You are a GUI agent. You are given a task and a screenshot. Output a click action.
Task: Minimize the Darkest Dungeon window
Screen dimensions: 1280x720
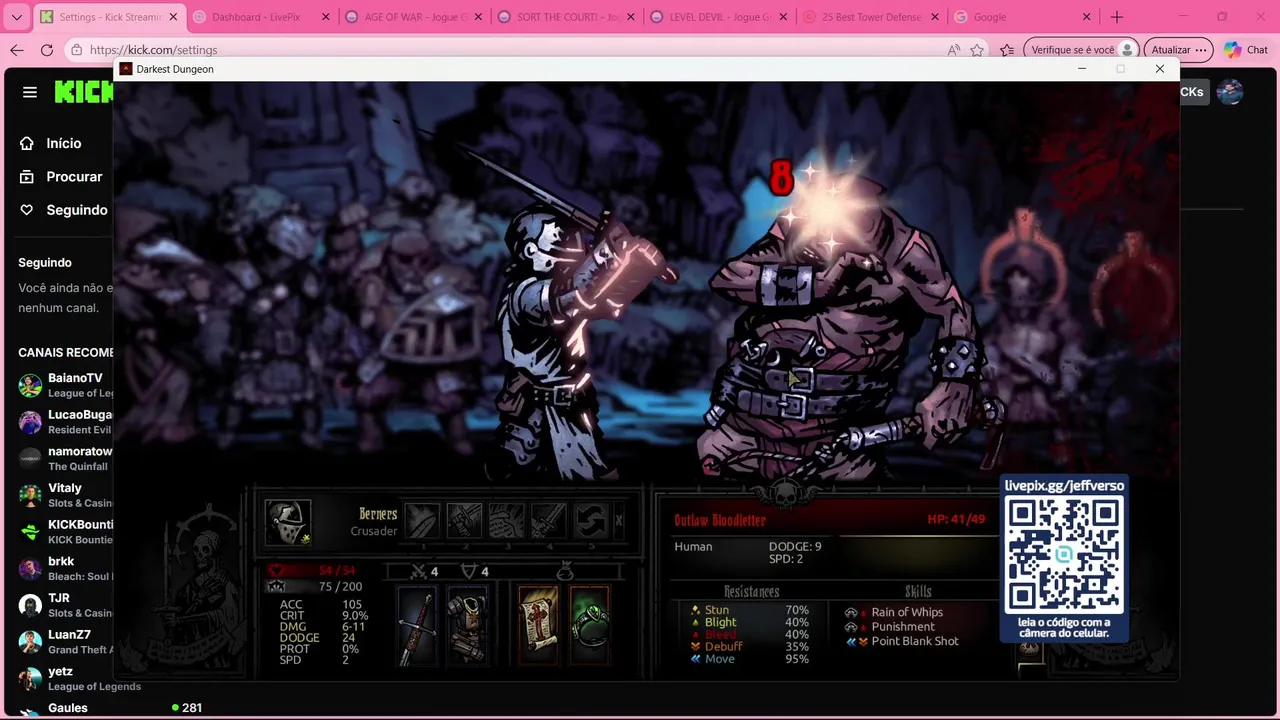[1081, 69]
